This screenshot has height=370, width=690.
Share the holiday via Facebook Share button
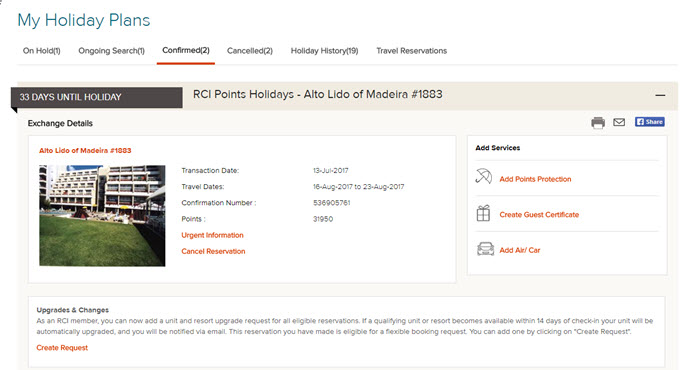(x=650, y=122)
